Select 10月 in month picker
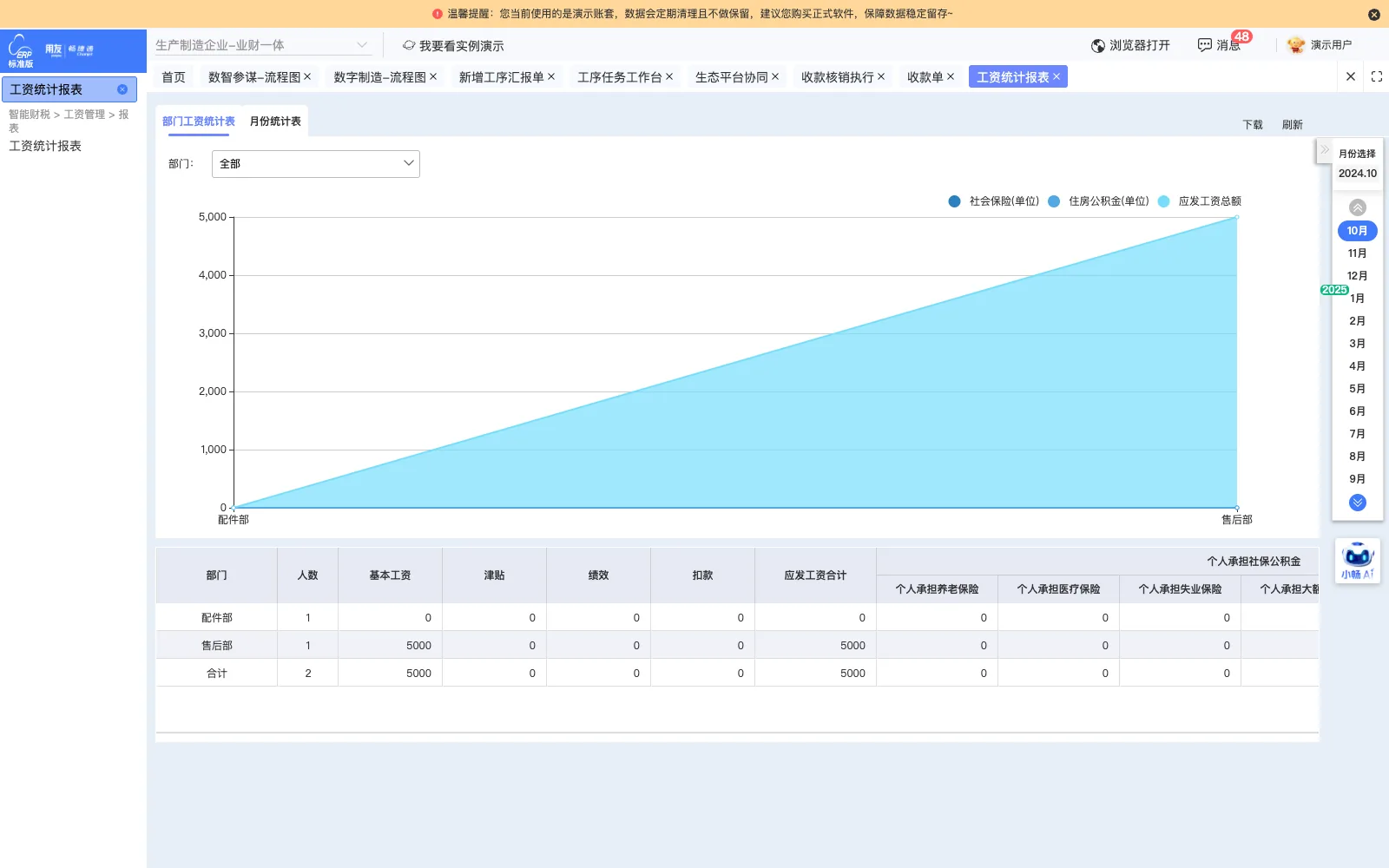1389x868 pixels. pyautogui.click(x=1358, y=231)
